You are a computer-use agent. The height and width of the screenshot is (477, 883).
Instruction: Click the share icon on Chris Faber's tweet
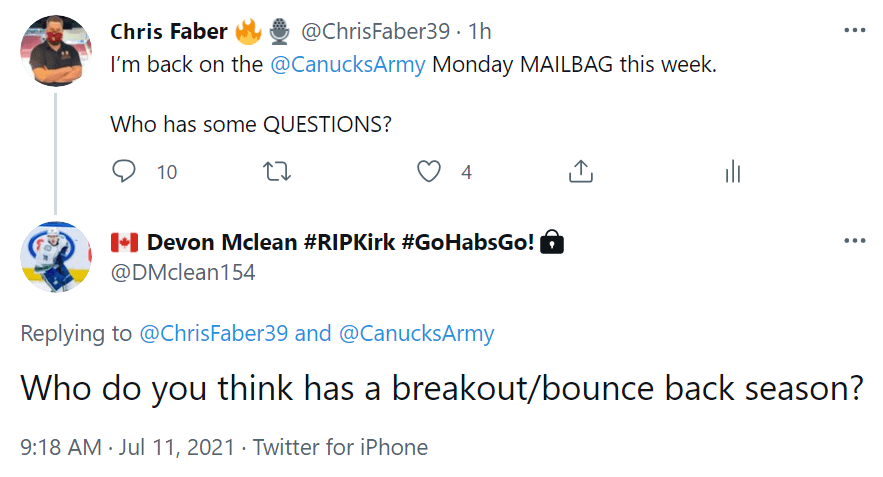pos(580,172)
